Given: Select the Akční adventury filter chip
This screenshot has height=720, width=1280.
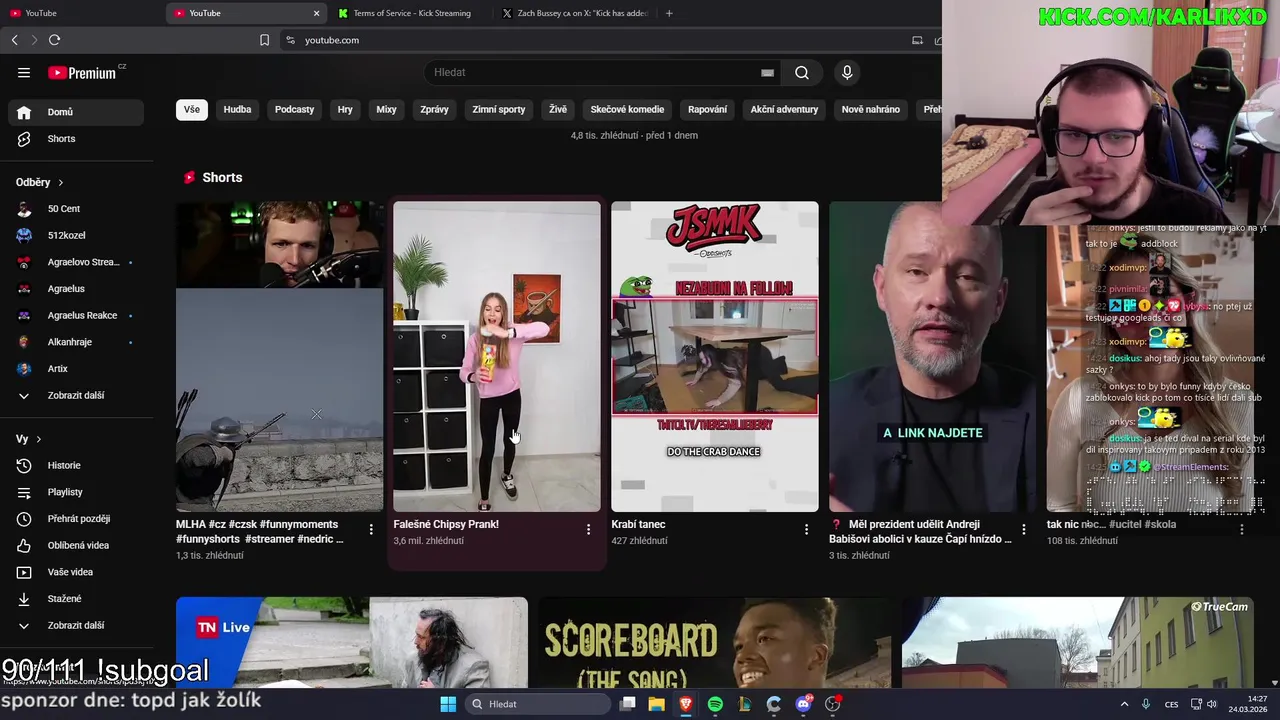Looking at the screenshot, I should coord(784,109).
